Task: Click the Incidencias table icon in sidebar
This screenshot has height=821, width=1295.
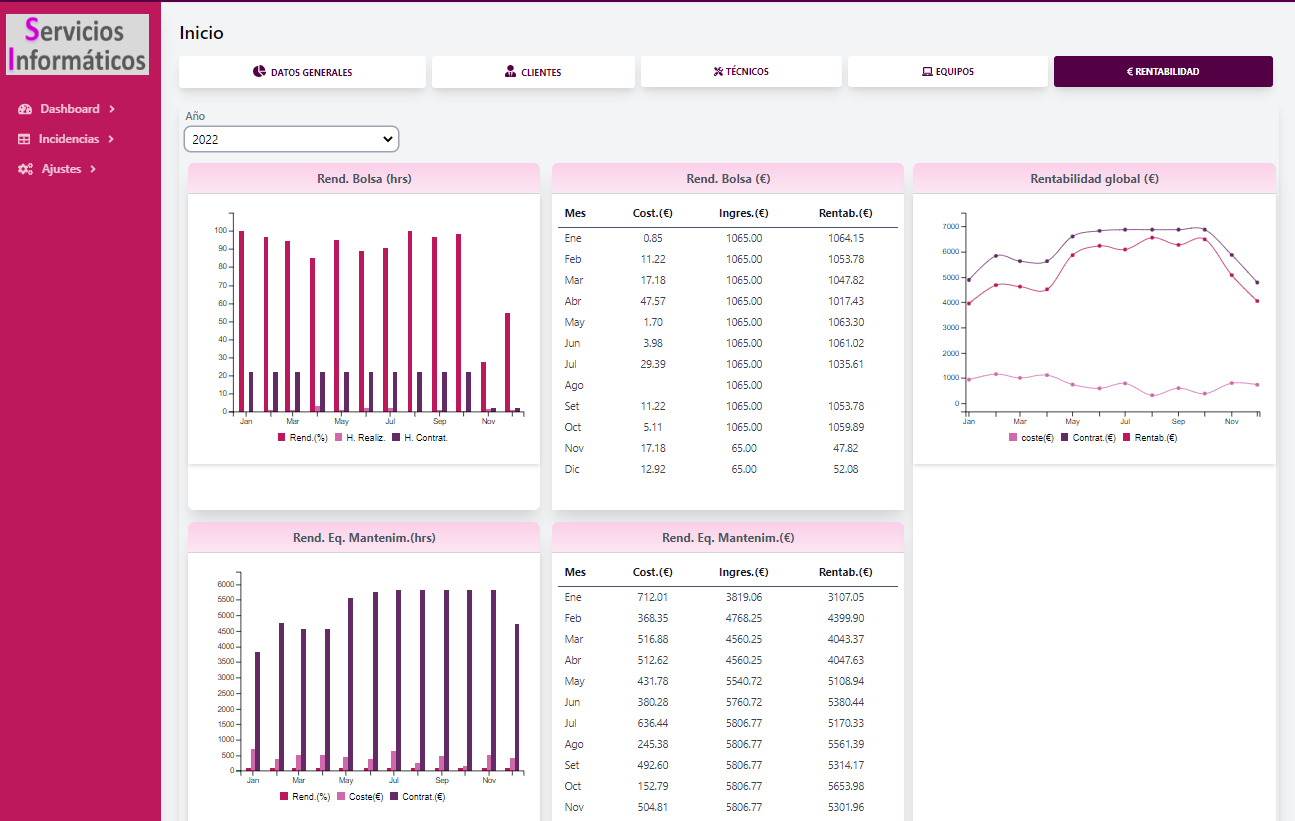Action: pyautogui.click(x=25, y=139)
